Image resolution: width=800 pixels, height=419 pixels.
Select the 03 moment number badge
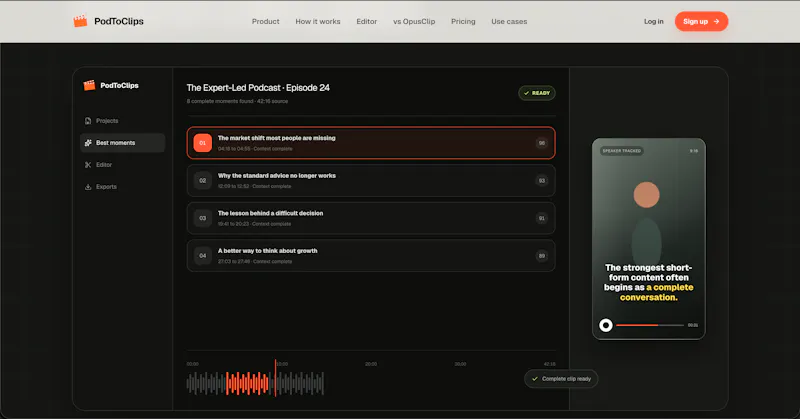tap(203, 218)
